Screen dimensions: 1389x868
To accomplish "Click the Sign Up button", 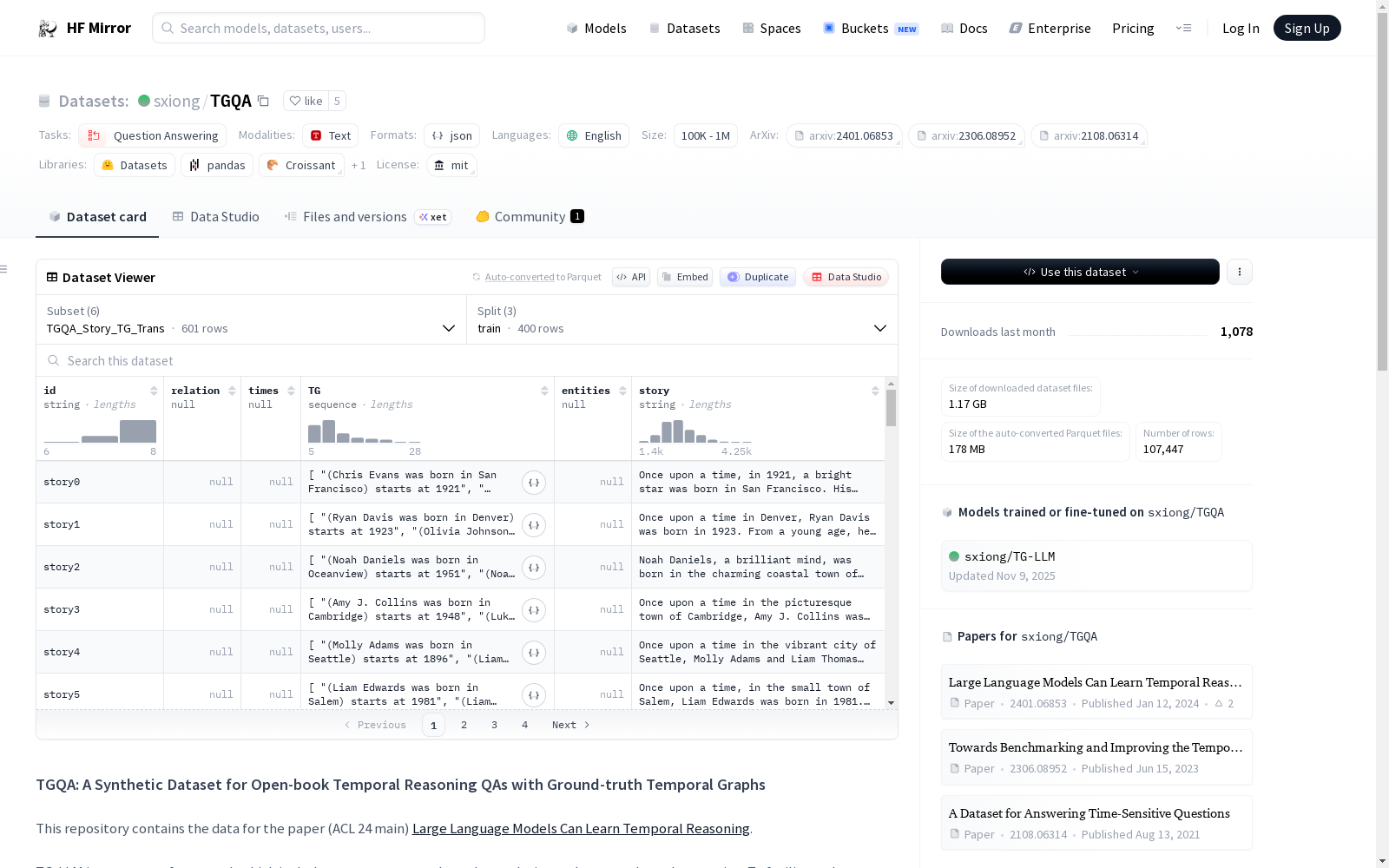I will (1307, 28).
